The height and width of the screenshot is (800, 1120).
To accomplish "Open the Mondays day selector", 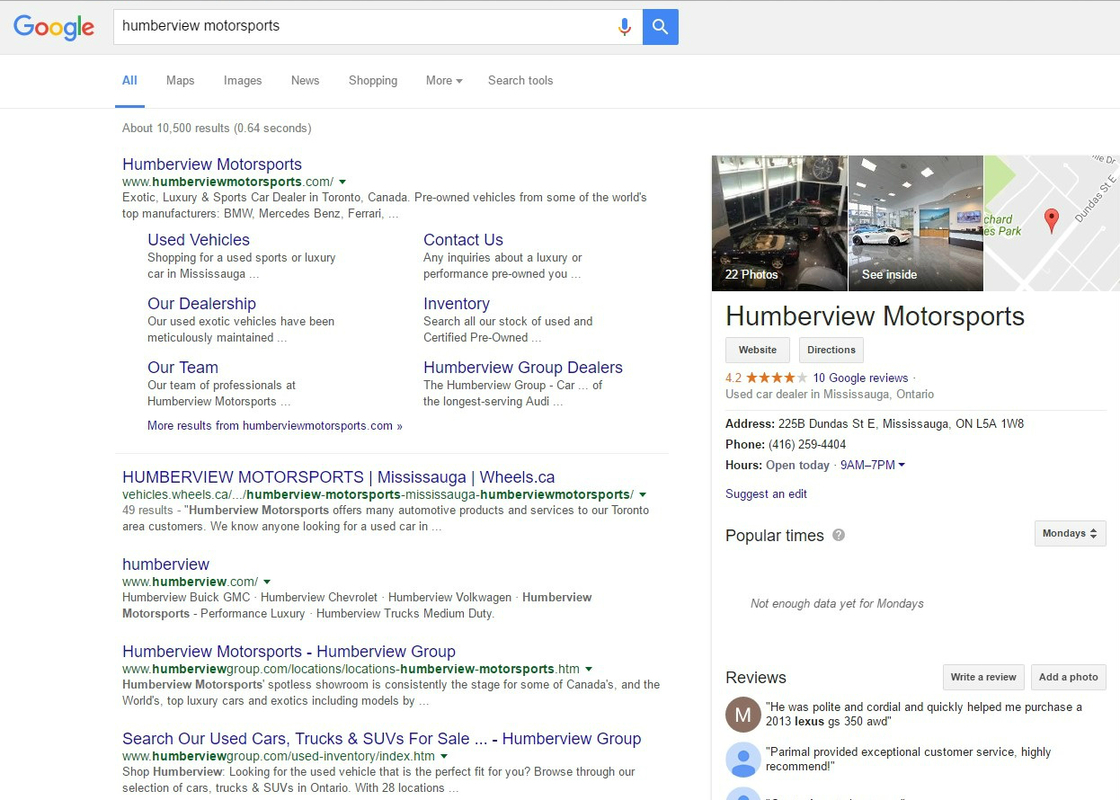I will coord(1070,534).
